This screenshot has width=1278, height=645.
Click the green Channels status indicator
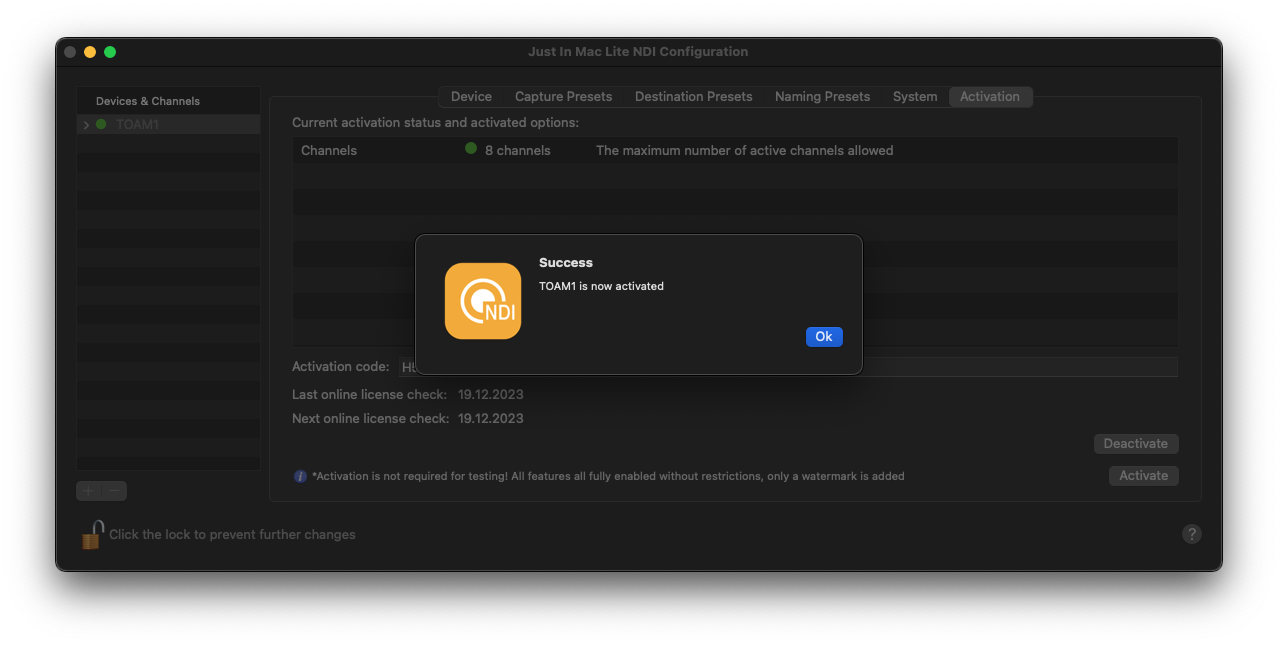pos(471,149)
